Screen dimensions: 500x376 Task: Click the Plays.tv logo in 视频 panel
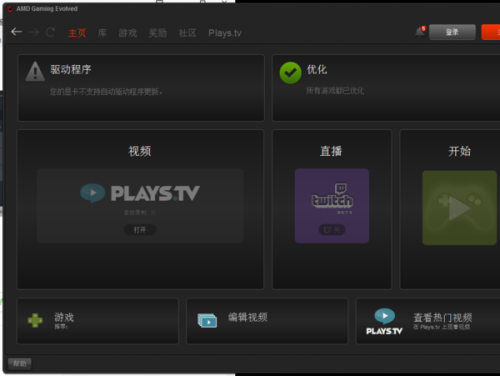[x=140, y=193]
